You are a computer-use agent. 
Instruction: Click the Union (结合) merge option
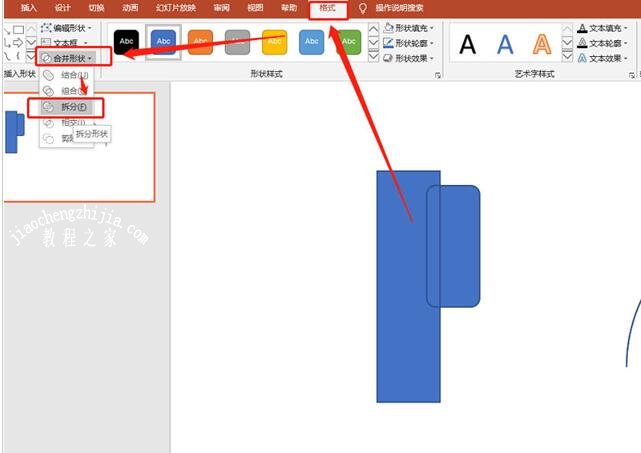point(67,75)
